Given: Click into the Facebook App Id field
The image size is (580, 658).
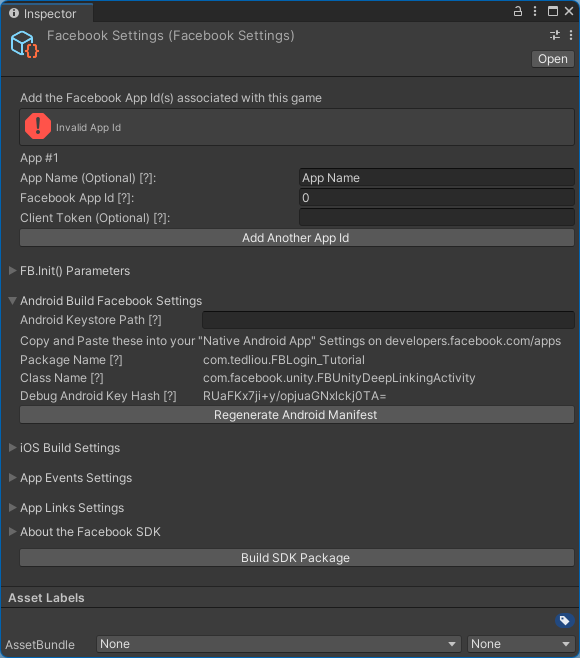Looking at the screenshot, I should point(436,198).
